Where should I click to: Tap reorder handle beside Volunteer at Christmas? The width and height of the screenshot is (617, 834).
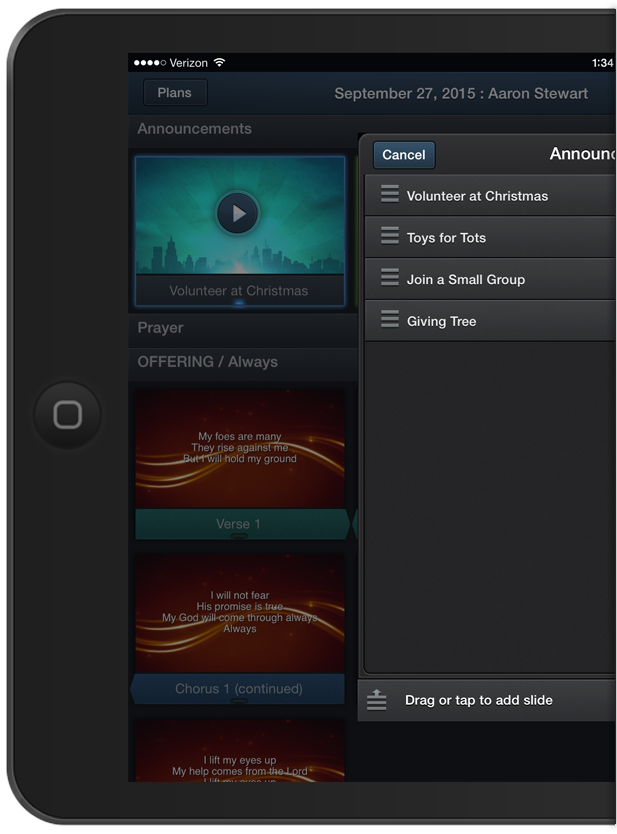pos(389,195)
